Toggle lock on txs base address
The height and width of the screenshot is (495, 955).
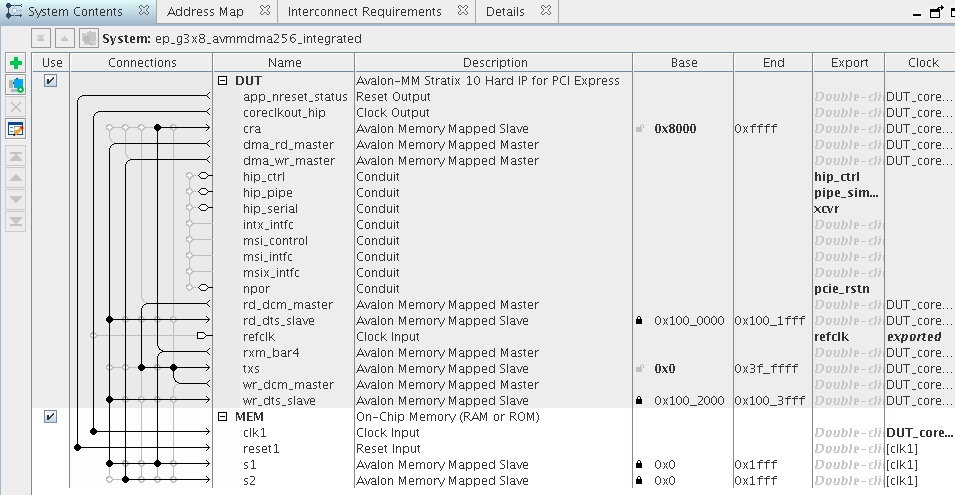(x=639, y=369)
